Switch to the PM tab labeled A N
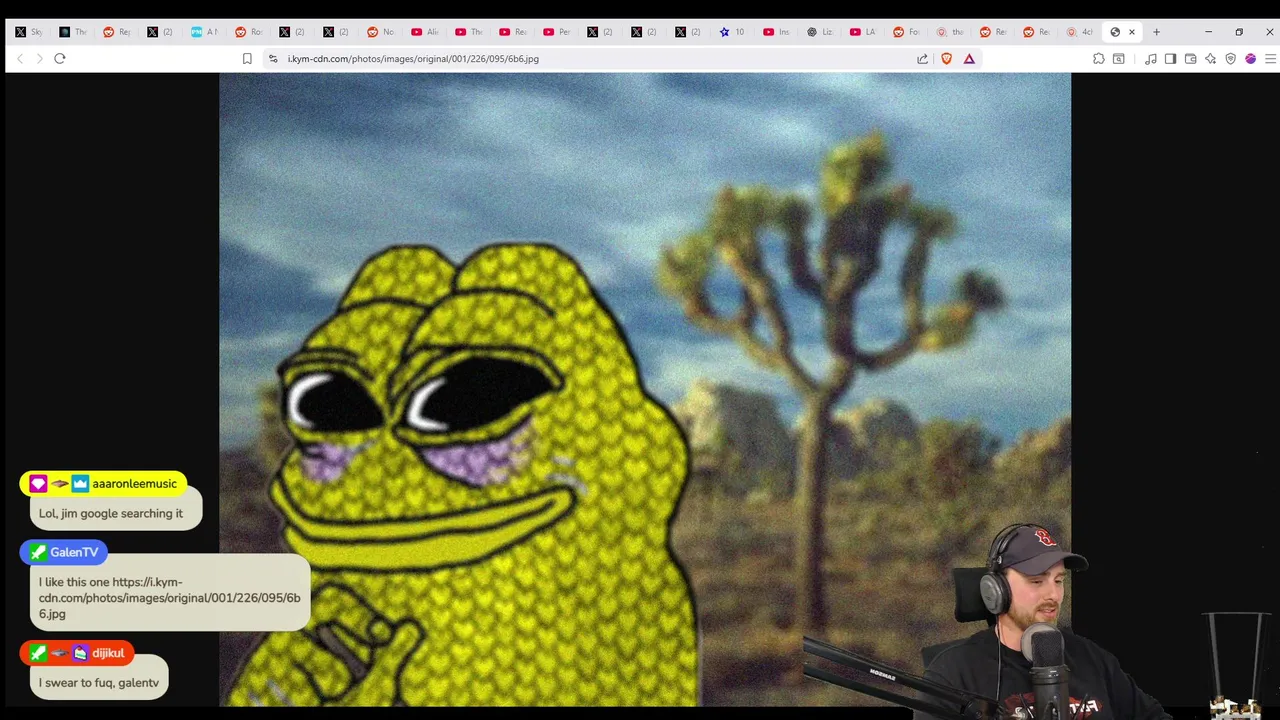 (204, 32)
